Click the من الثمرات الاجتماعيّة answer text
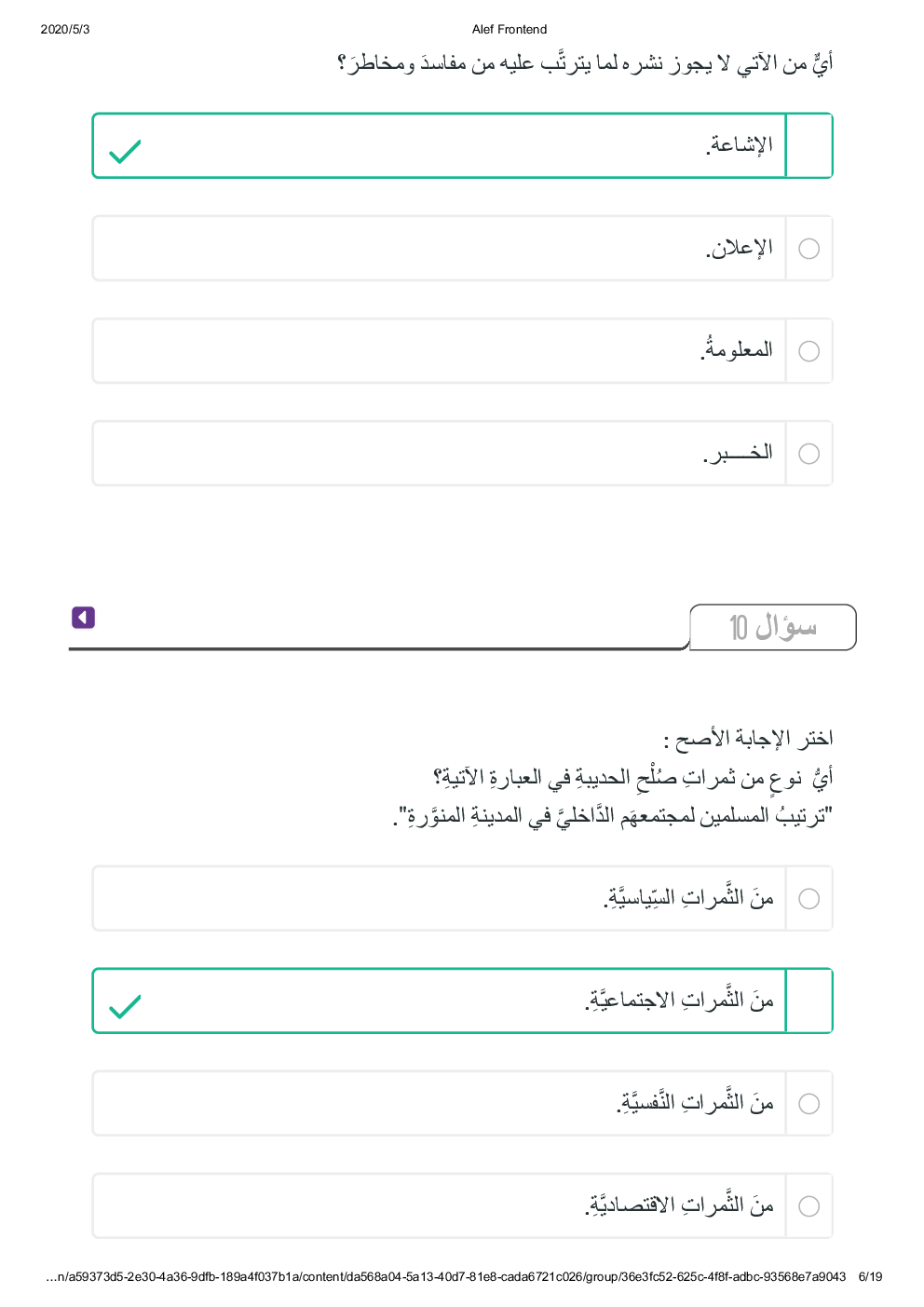The height and width of the screenshot is (1307, 924). tap(680, 1001)
